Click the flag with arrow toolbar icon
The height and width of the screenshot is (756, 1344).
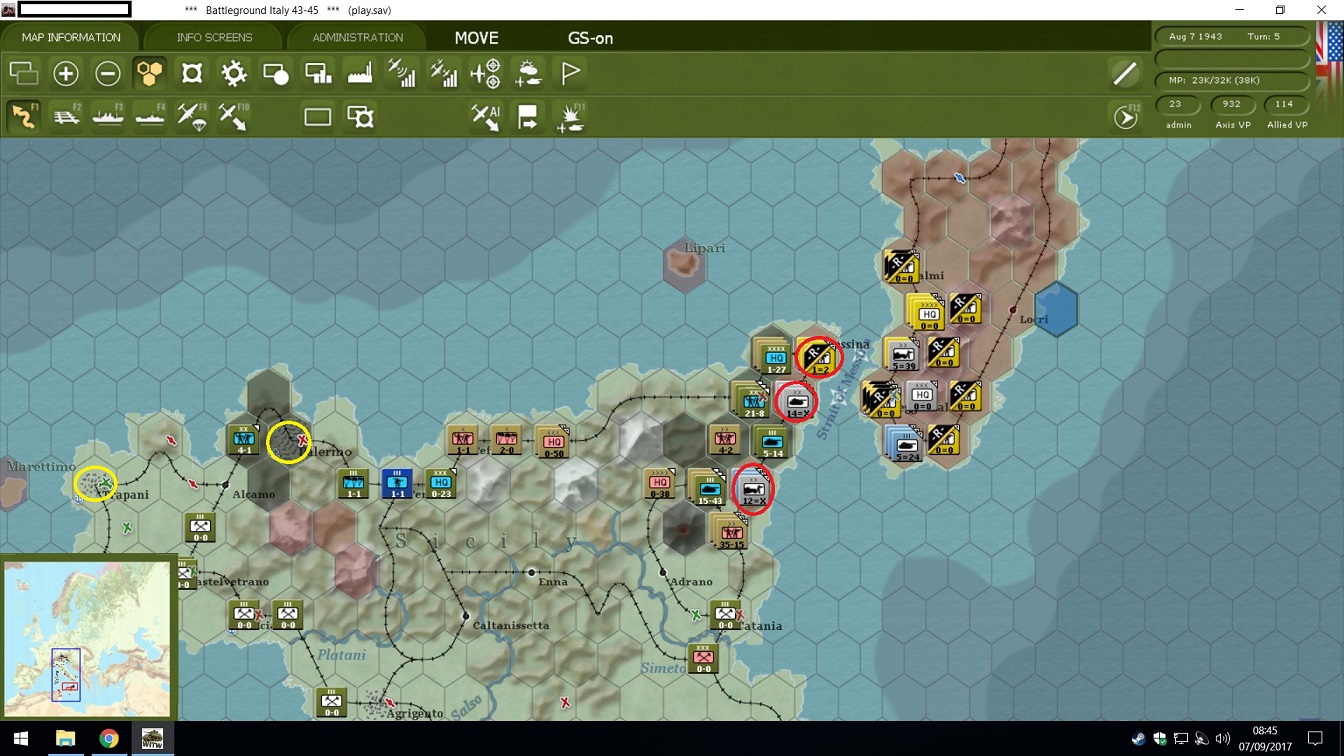(x=528, y=117)
